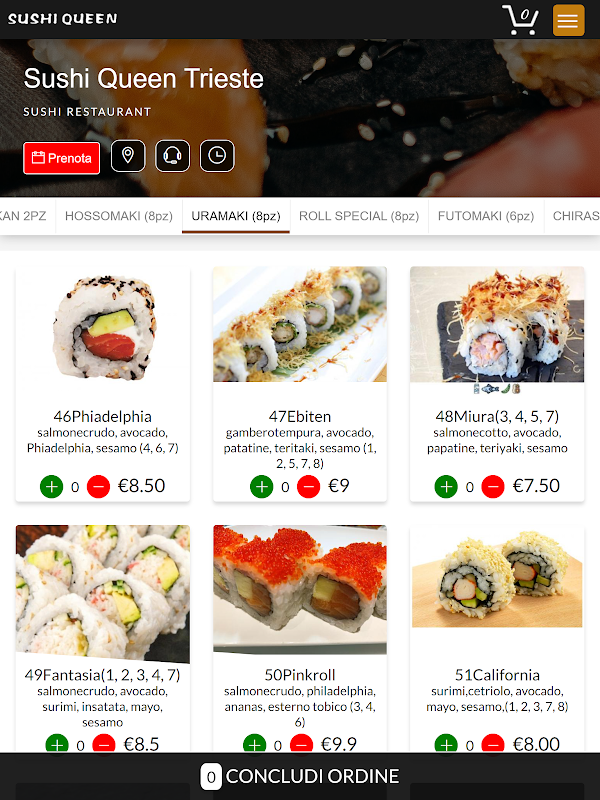The image size is (600, 800).
Task: Add one 47Ebiten roll
Action: pos(262,486)
